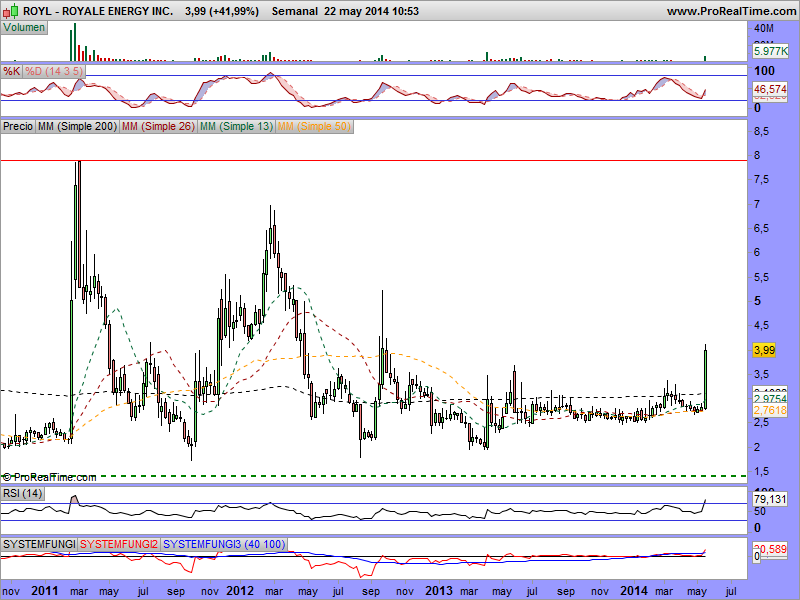Select the MM (Simple 200) moving average label

[77, 126]
